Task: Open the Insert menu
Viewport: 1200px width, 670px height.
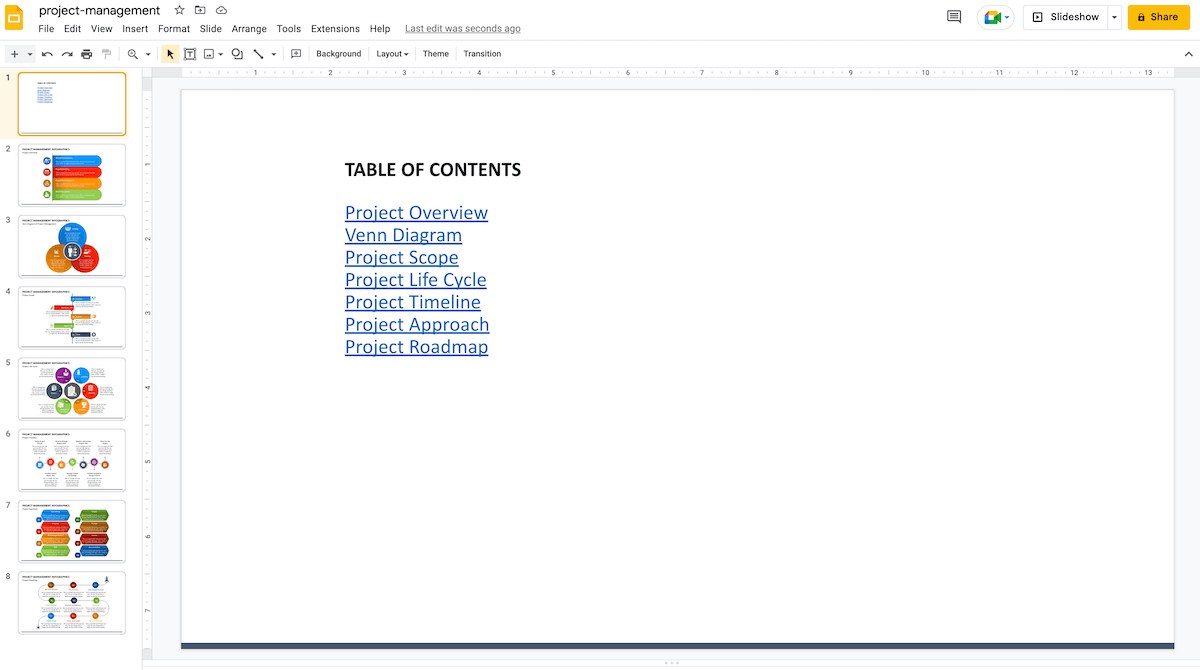Action: coord(135,29)
